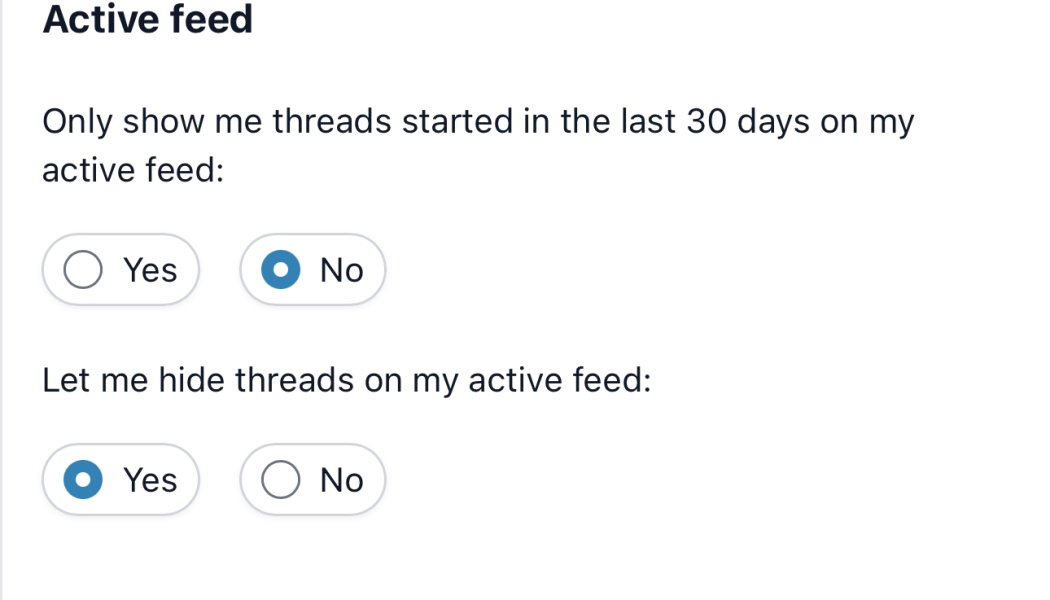Click the No pill for the first question
The width and height of the screenshot is (1050, 600).
(x=312, y=269)
